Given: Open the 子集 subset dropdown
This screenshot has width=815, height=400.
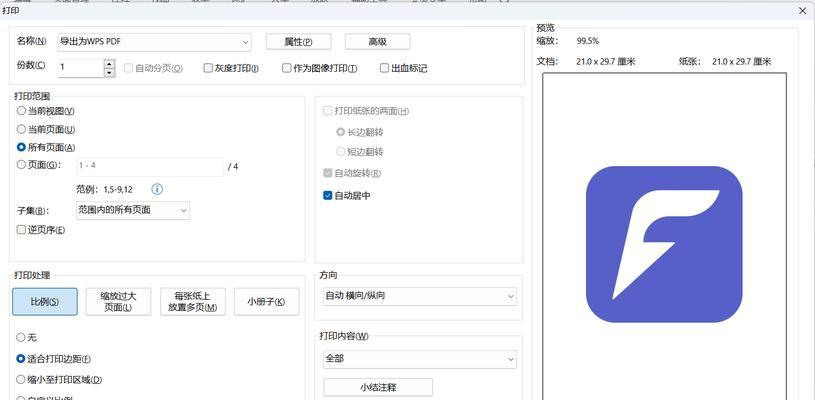Looking at the screenshot, I should 133,210.
